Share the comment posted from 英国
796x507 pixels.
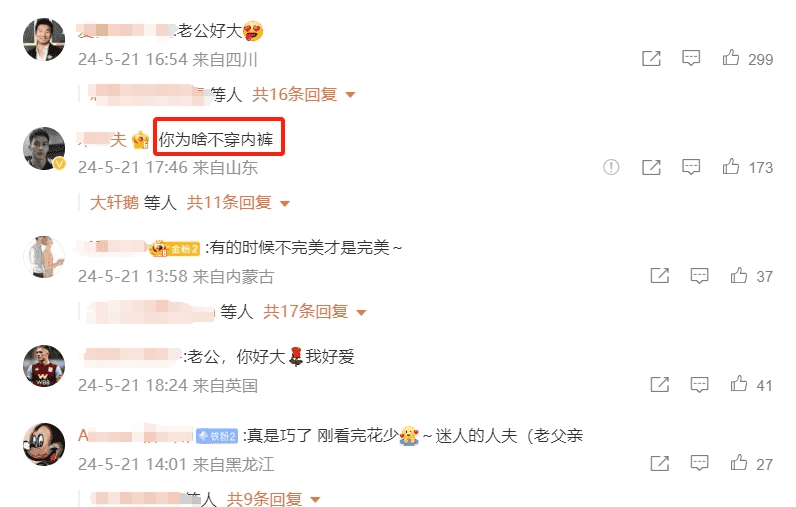tap(659, 384)
